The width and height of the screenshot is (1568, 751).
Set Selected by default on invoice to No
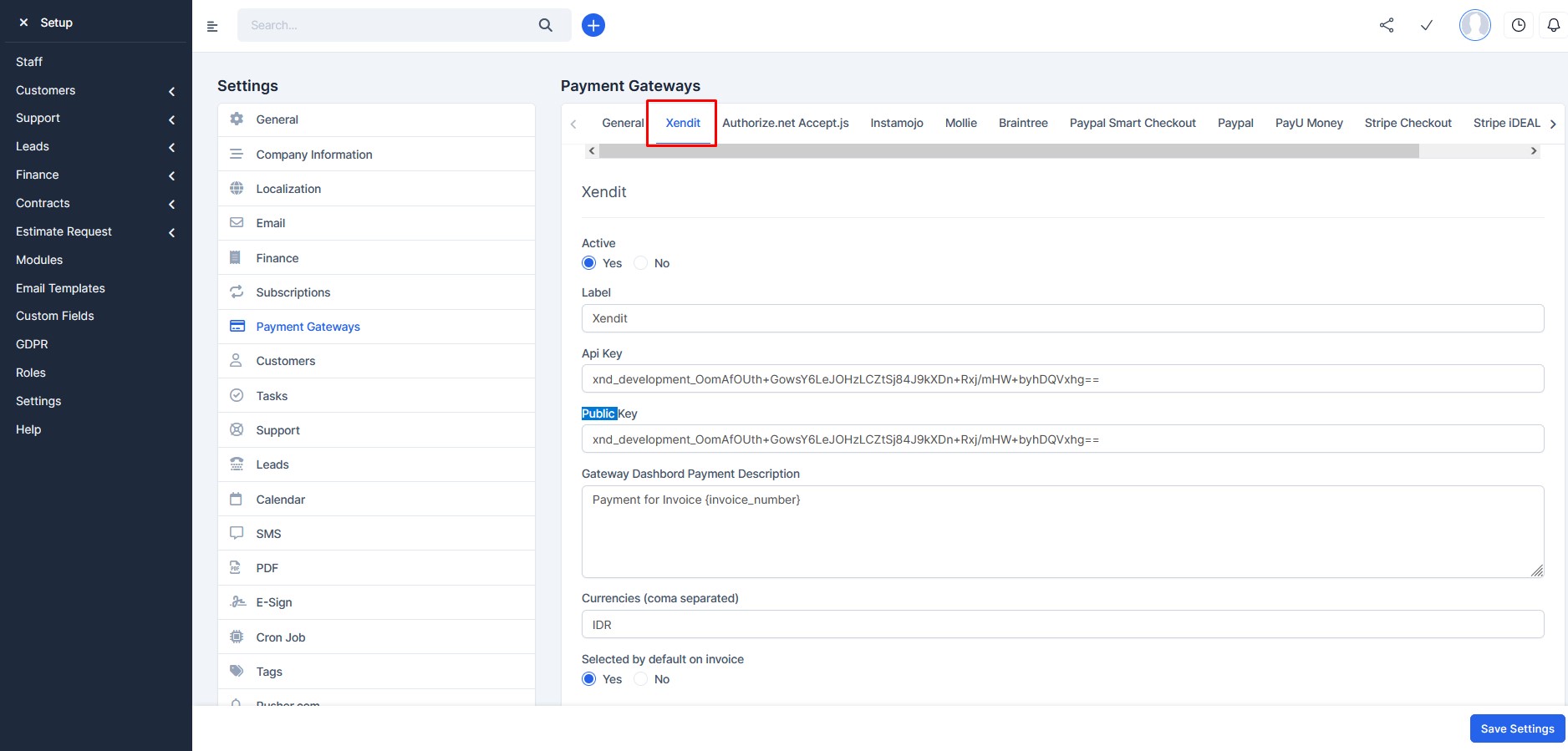coord(641,679)
